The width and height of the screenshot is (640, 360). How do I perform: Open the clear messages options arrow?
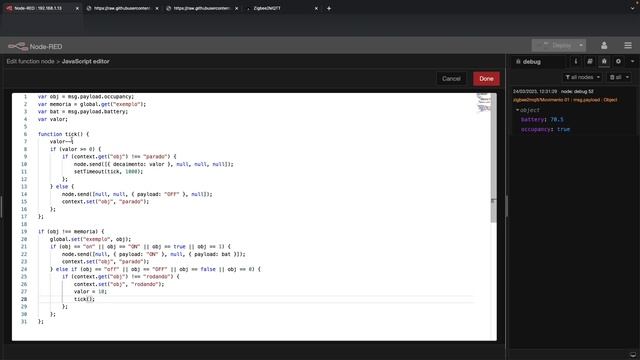(x=627, y=77)
